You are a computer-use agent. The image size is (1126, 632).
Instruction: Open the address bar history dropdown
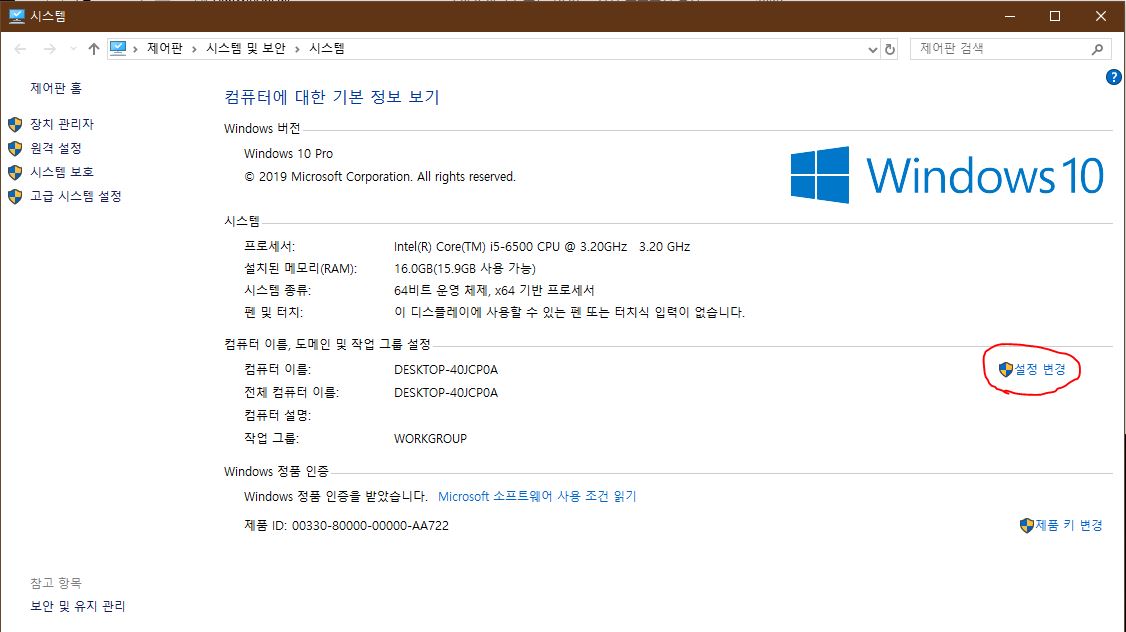pyautogui.click(x=873, y=49)
